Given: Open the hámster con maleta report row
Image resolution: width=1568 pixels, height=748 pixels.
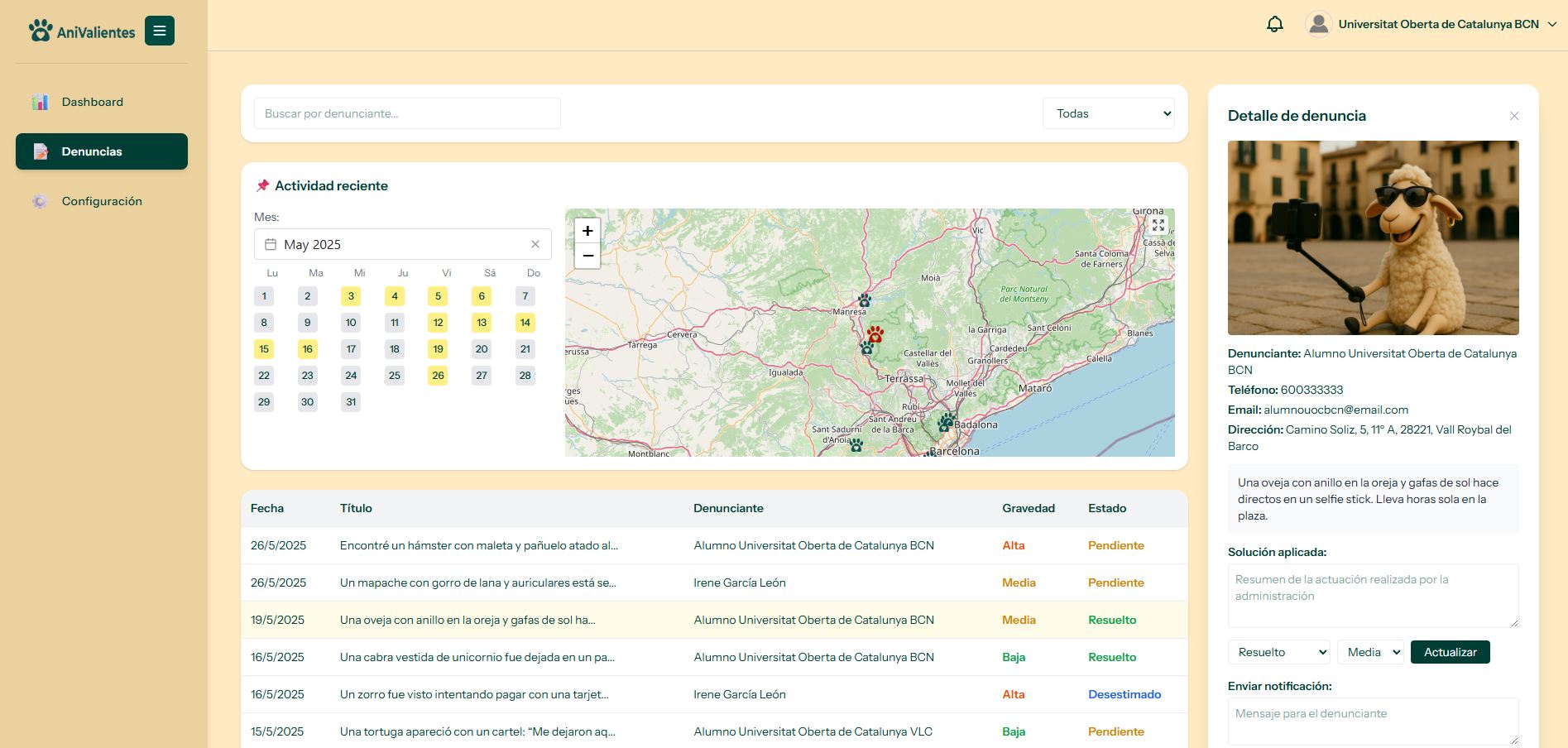Looking at the screenshot, I should coord(714,545).
